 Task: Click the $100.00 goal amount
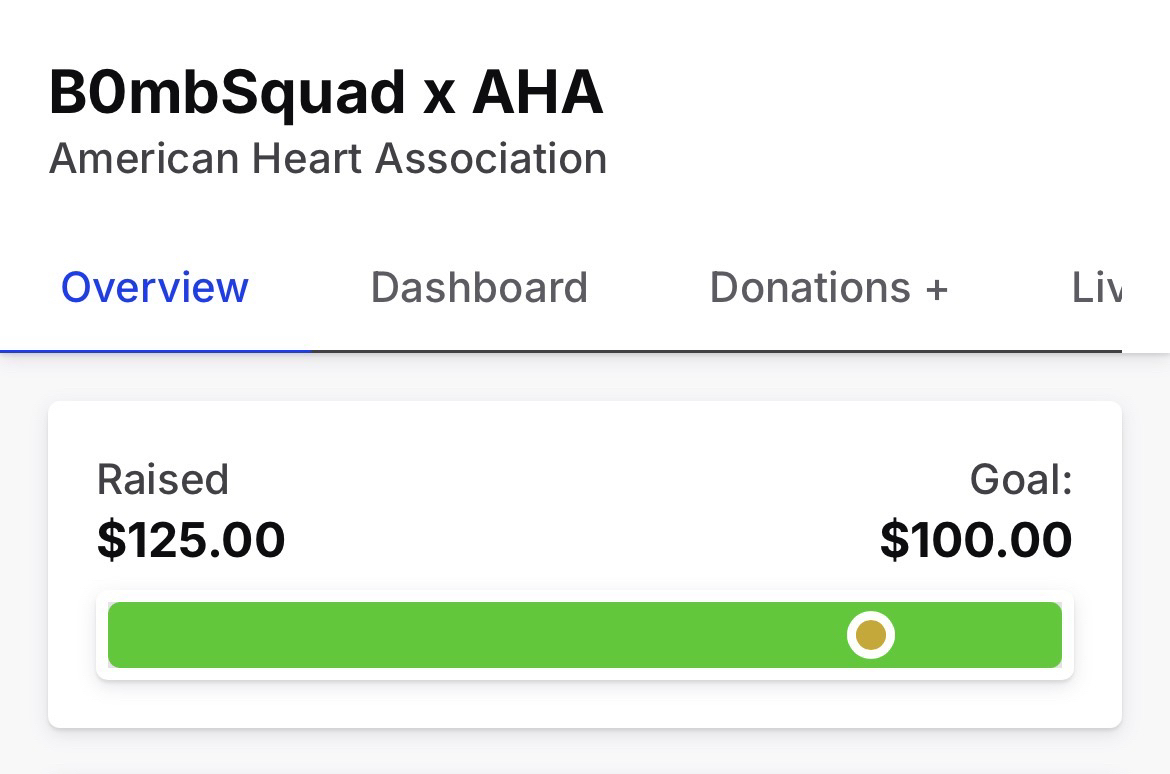[x=976, y=540]
